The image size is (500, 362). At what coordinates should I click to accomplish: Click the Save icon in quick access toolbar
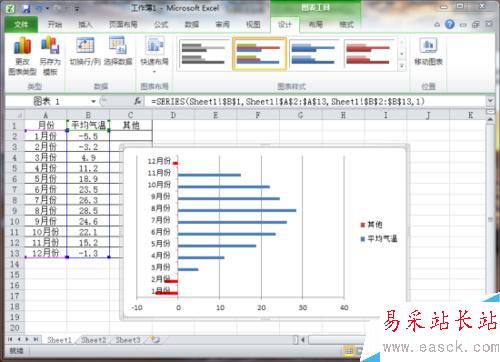tap(26, 8)
